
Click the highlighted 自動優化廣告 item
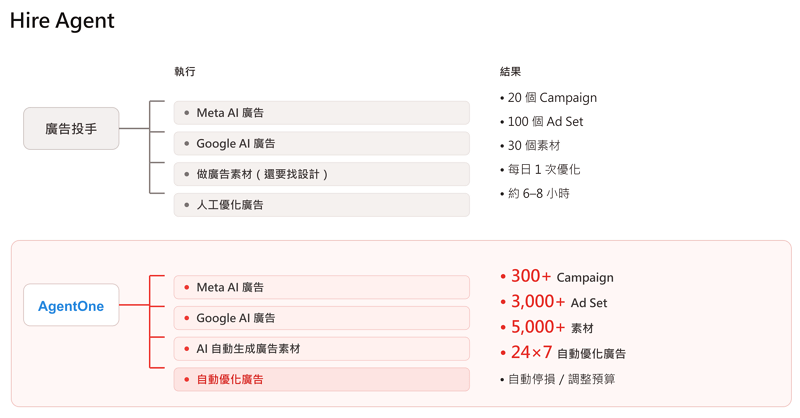321,379
